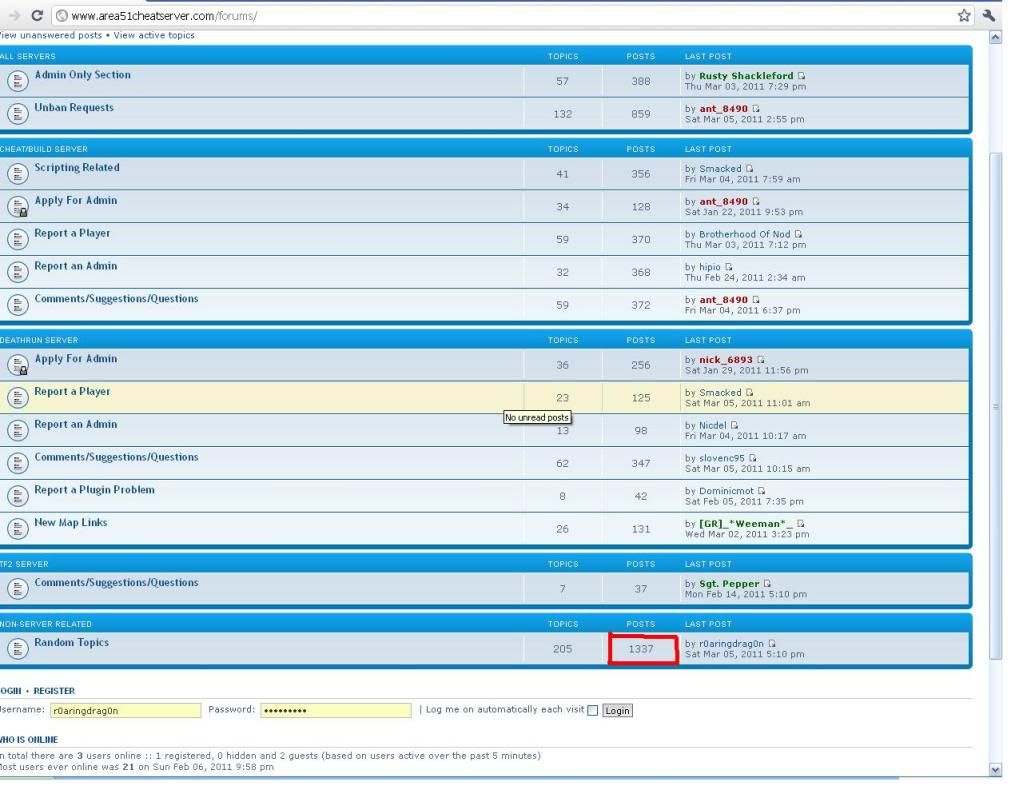Click the Password input field
This screenshot has width=1023, height=798.
pos(336,710)
